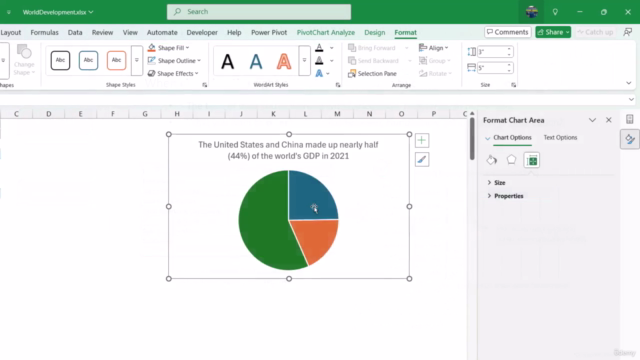
Task: Collapse the ribbon with the chevron
Action: pos(629,83)
